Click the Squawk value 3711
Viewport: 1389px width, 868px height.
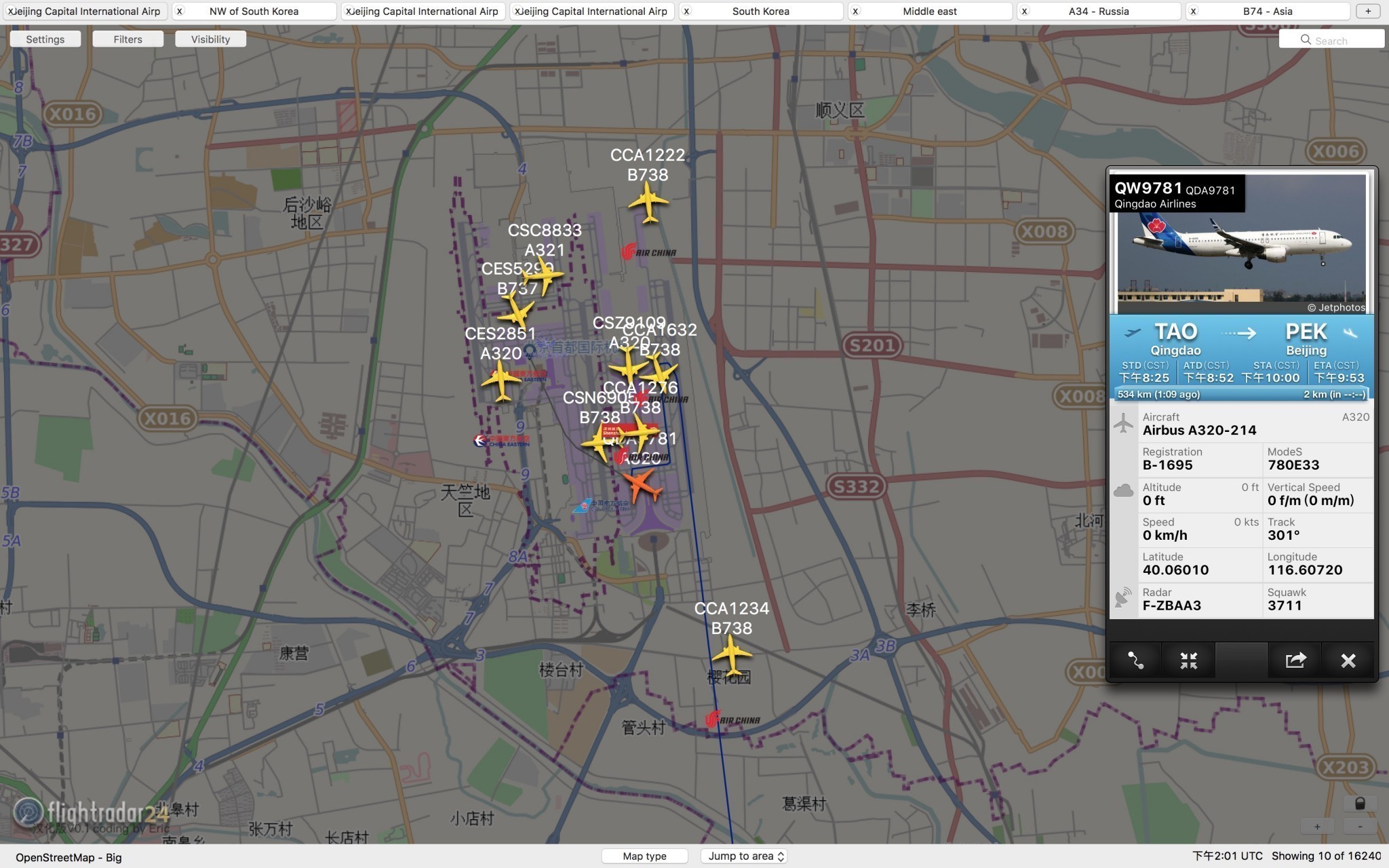tap(1285, 606)
